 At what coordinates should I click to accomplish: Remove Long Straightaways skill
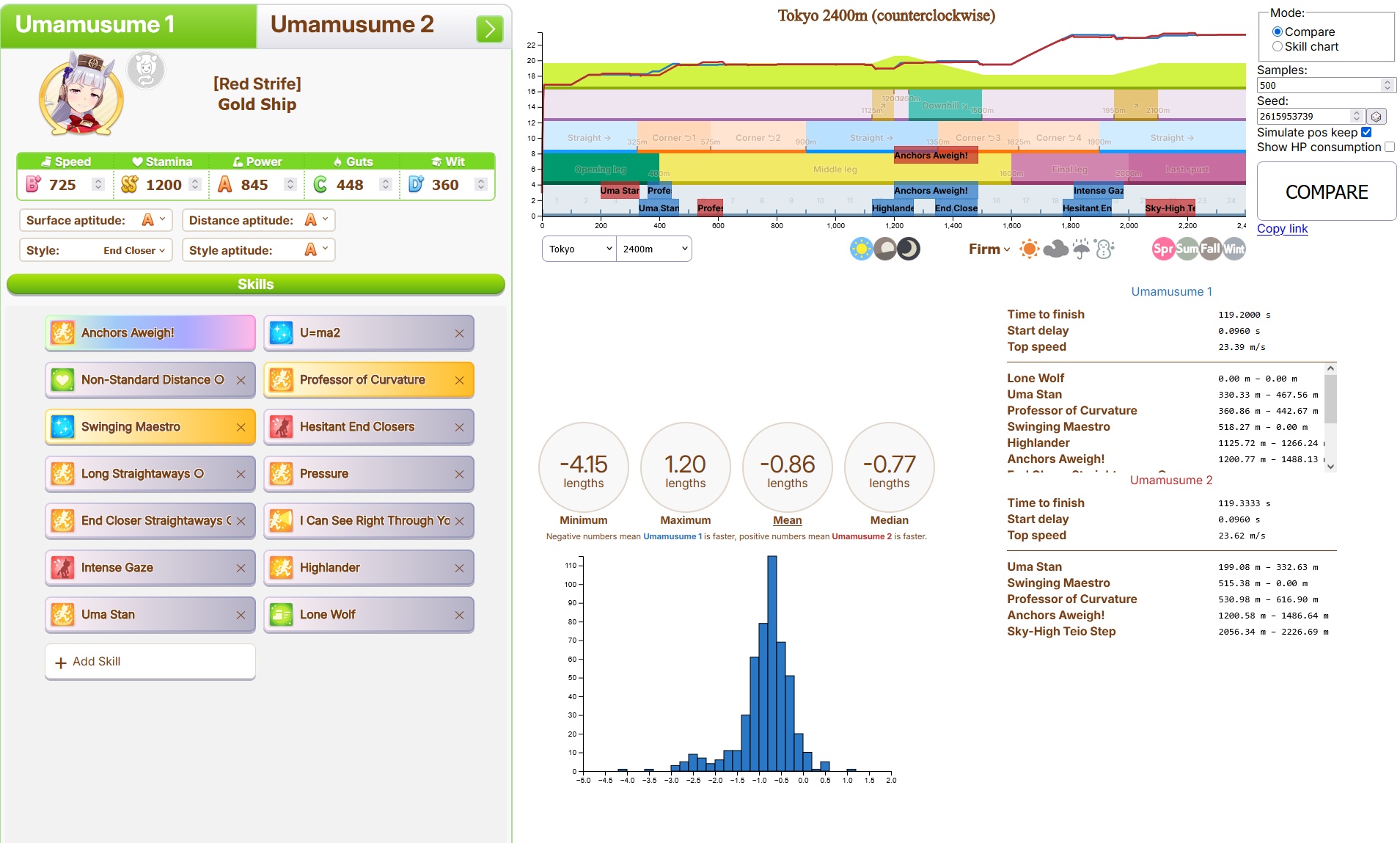(241, 474)
